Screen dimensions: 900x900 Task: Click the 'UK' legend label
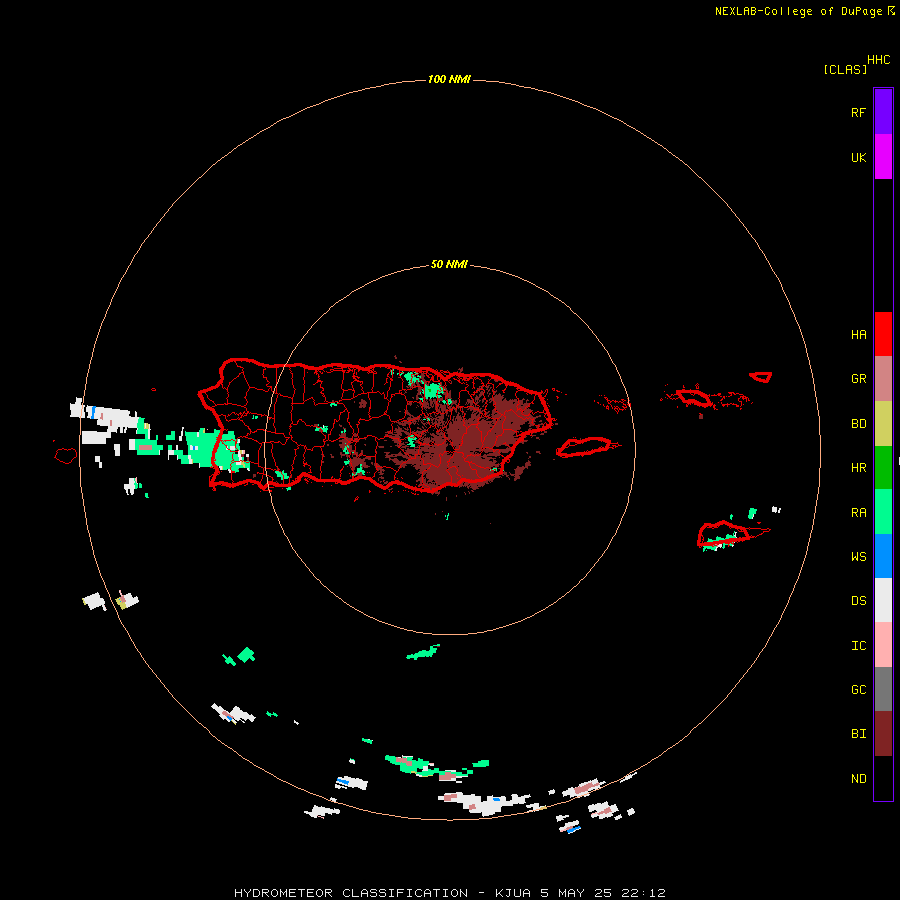point(858,158)
